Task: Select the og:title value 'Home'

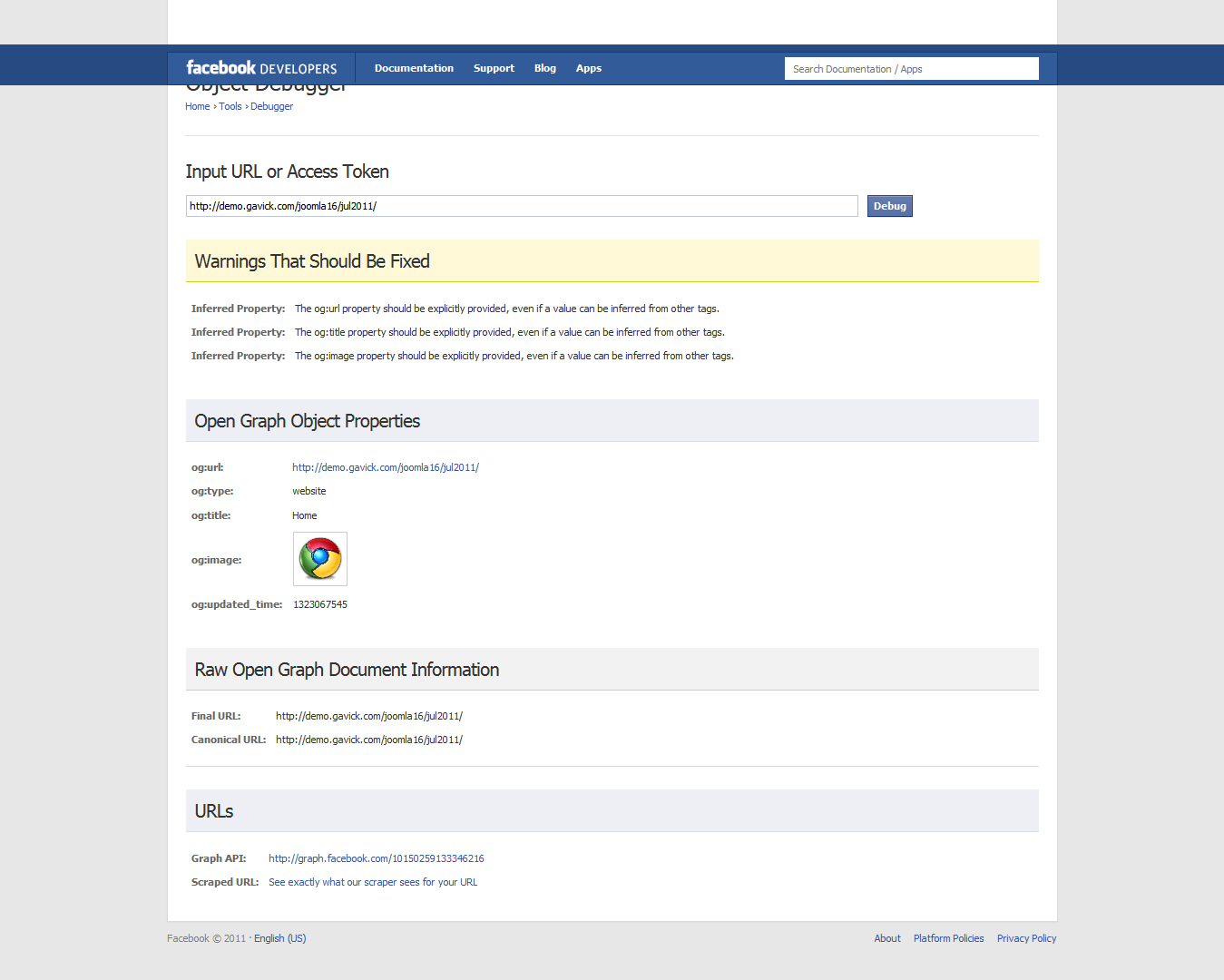Action: (x=305, y=515)
